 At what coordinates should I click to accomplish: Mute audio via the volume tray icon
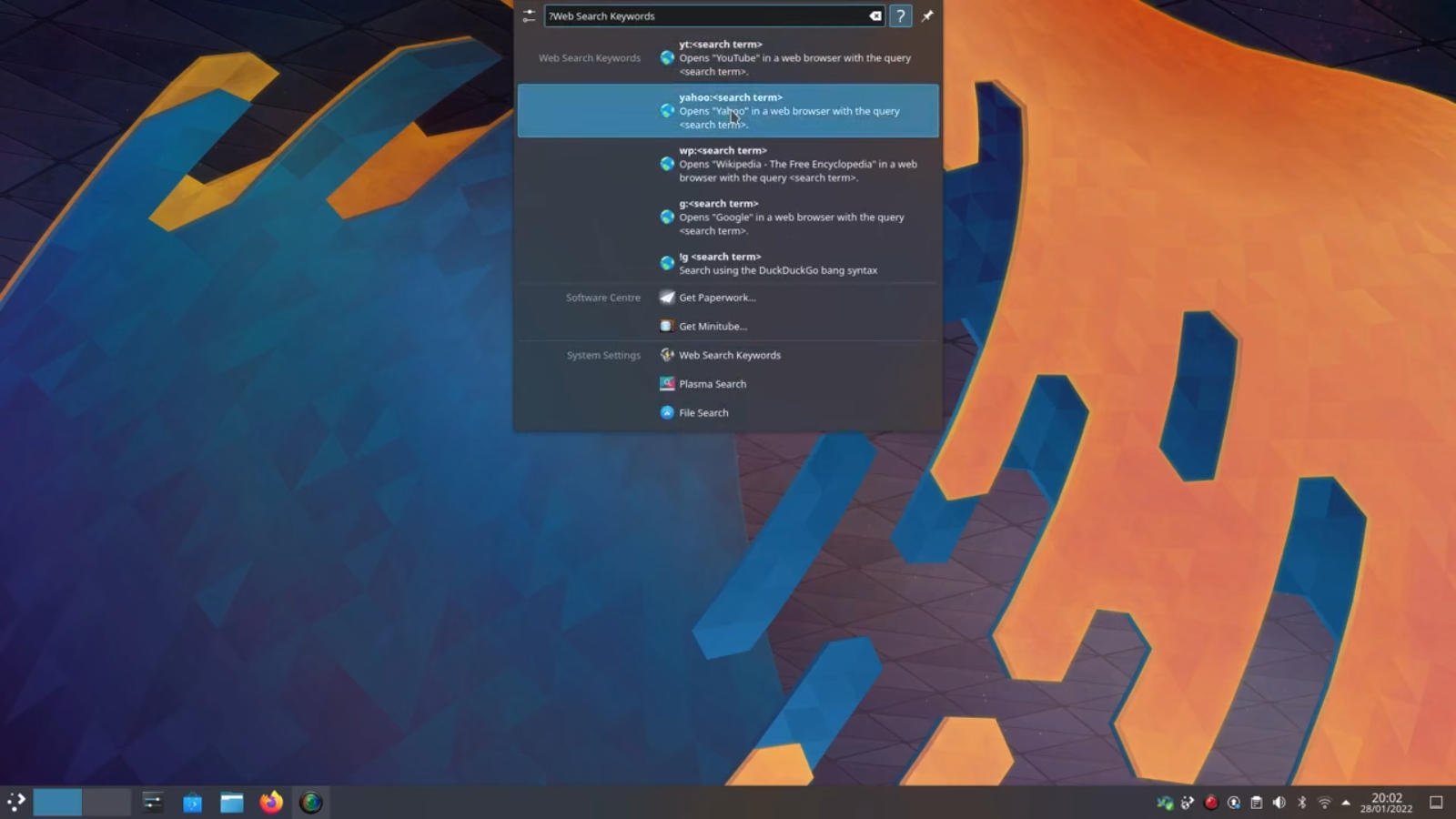(x=1279, y=803)
